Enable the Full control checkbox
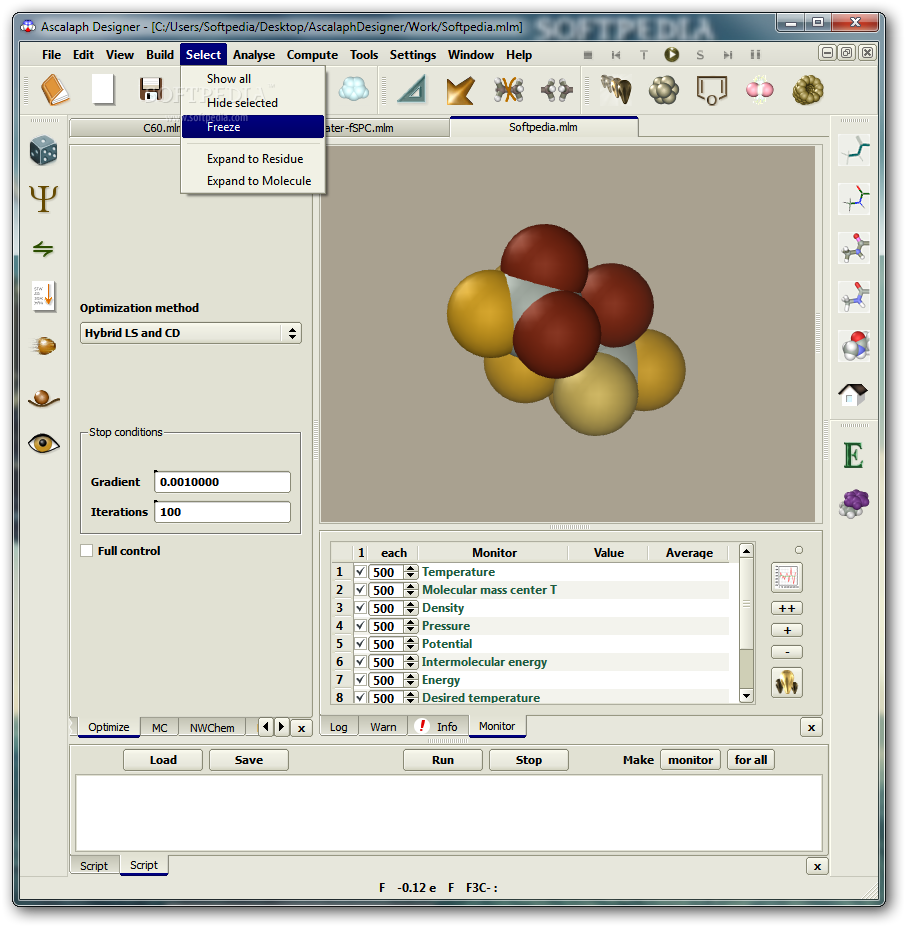Viewport: 906px width, 927px height. click(86, 550)
